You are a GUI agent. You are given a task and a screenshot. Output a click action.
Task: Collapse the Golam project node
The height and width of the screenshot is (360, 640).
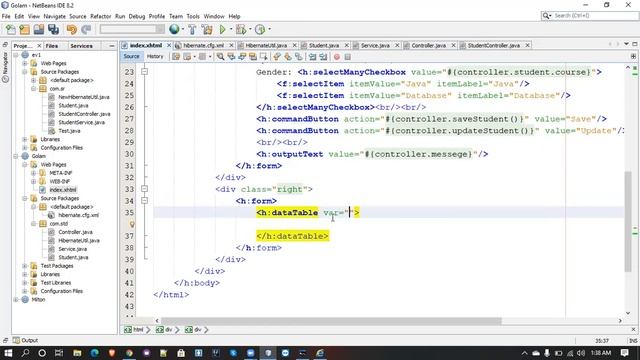[x=16, y=156]
